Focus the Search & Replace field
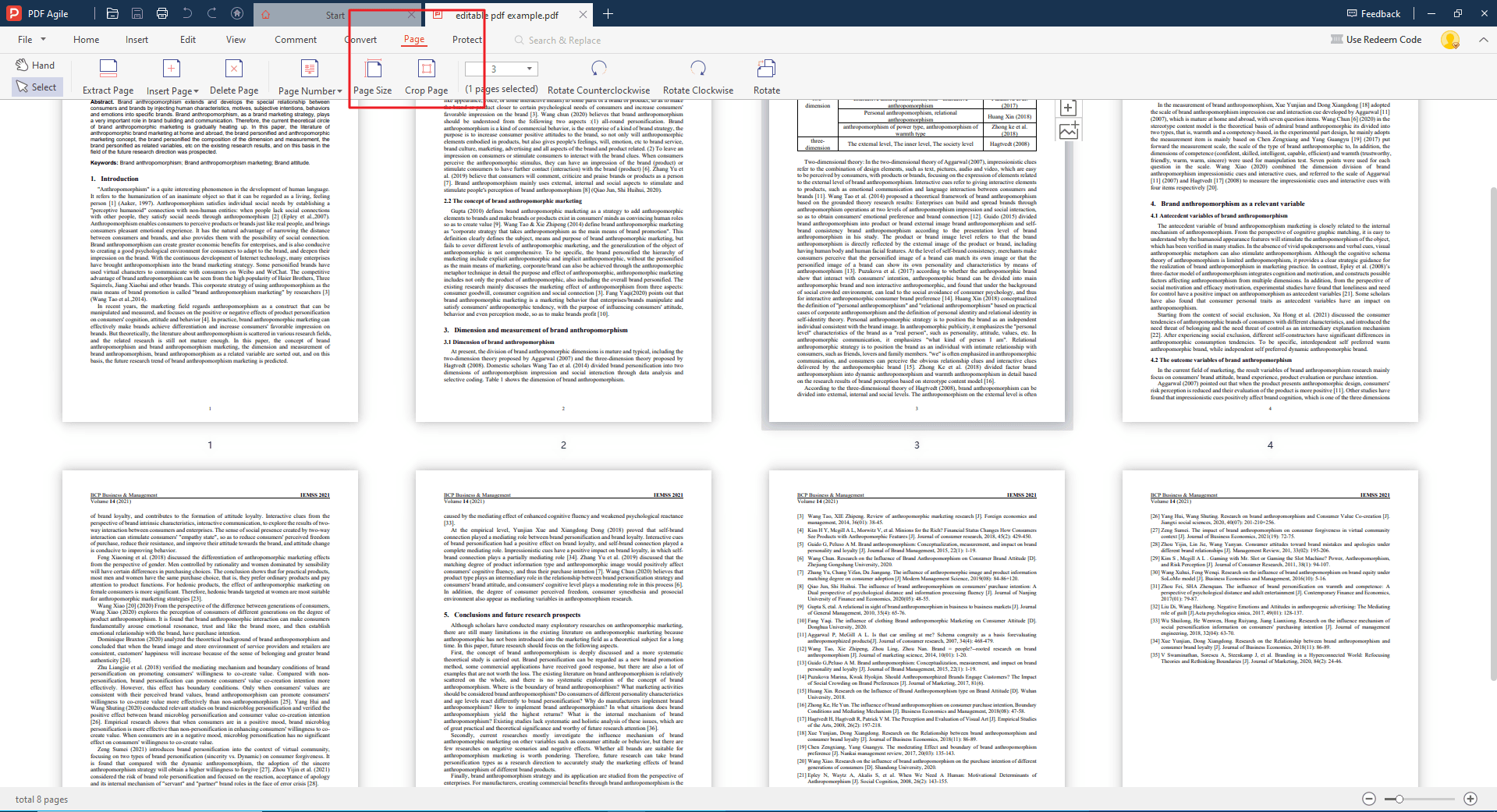The width and height of the screenshot is (1497, 812). [x=558, y=41]
